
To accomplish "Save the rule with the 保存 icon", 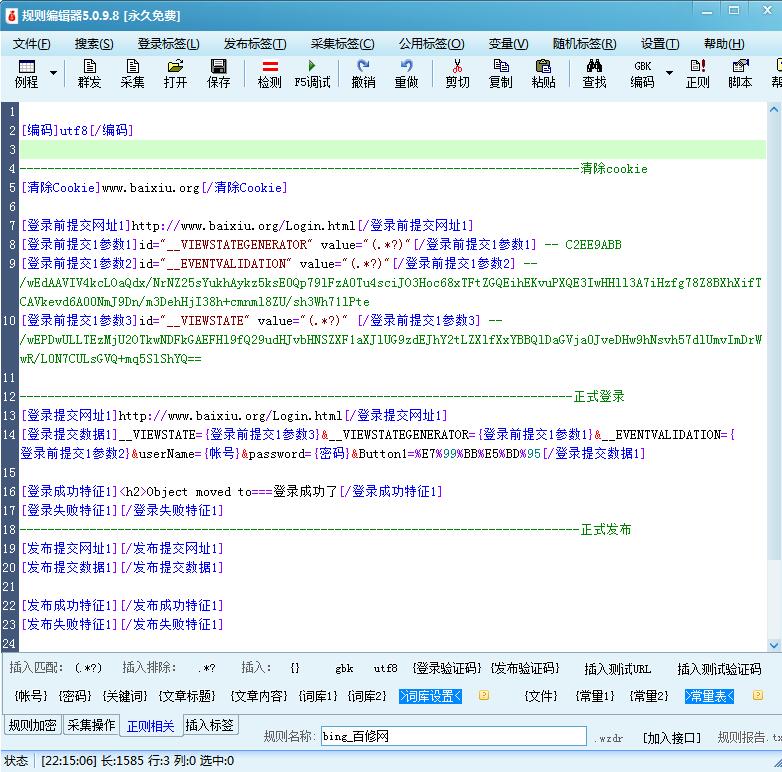I will [x=218, y=73].
